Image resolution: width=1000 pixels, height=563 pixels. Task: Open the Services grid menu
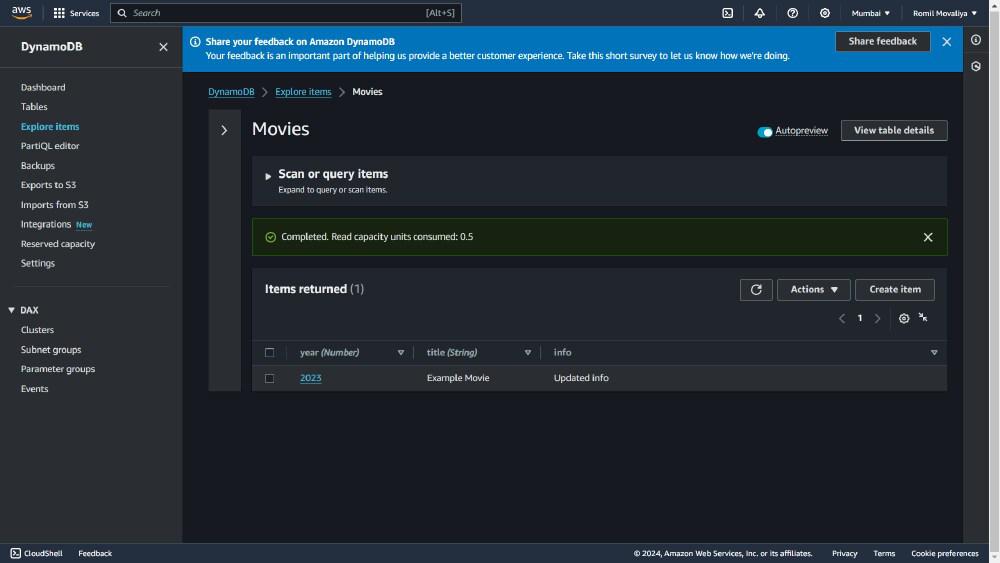click(76, 13)
